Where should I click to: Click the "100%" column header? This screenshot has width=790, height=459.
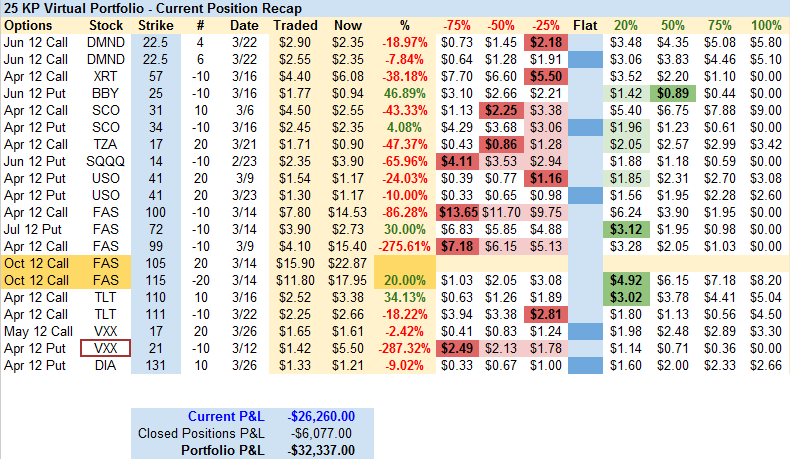[x=765, y=24]
